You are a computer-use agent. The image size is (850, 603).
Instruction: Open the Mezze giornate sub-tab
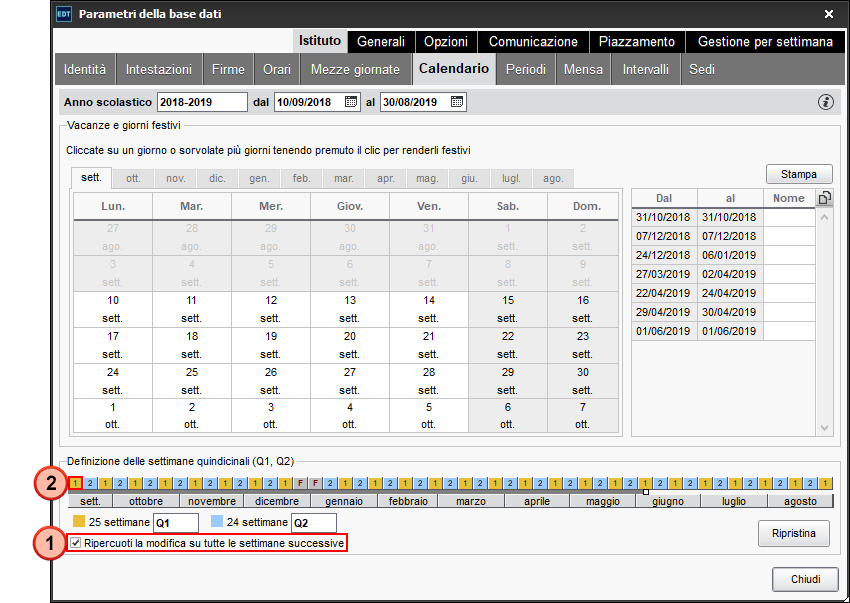(355, 69)
